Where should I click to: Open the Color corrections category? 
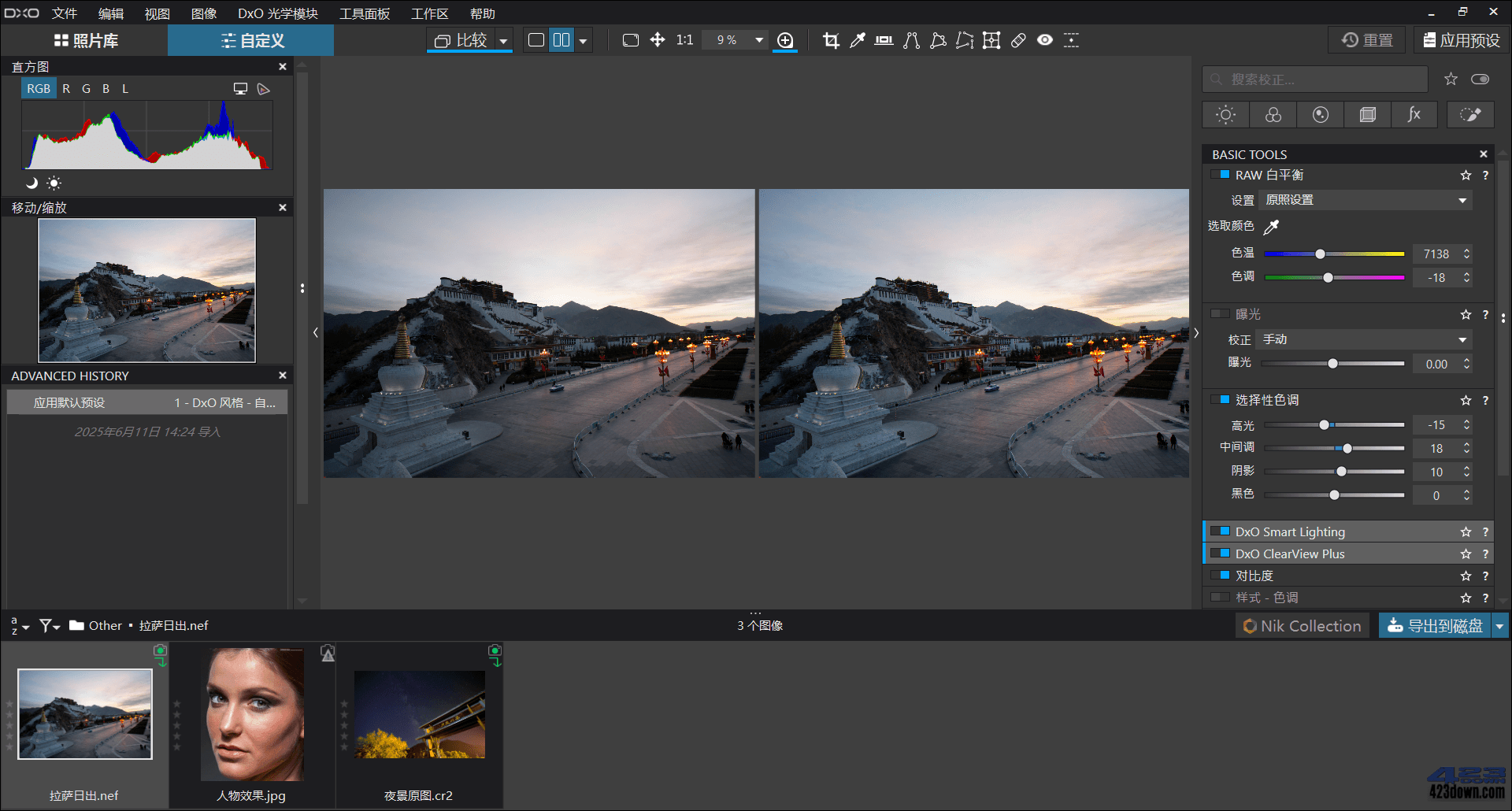click(1273, 114)
